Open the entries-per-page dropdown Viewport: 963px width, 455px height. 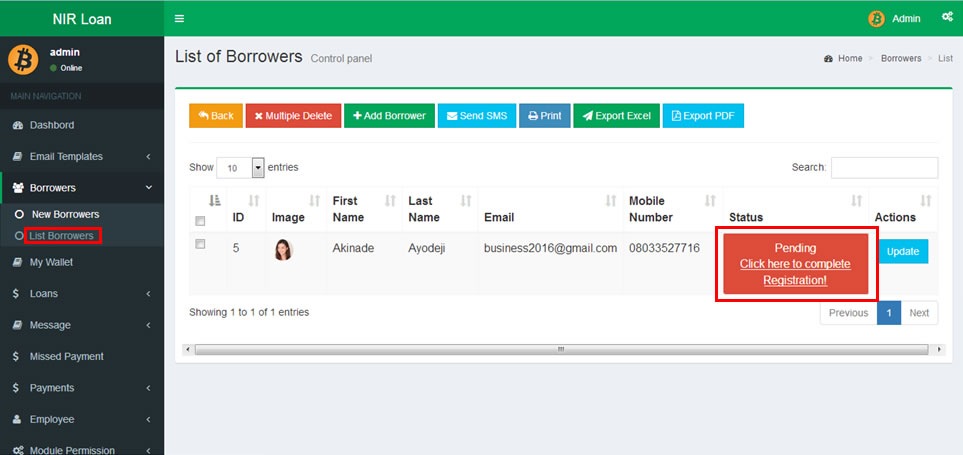258,168
